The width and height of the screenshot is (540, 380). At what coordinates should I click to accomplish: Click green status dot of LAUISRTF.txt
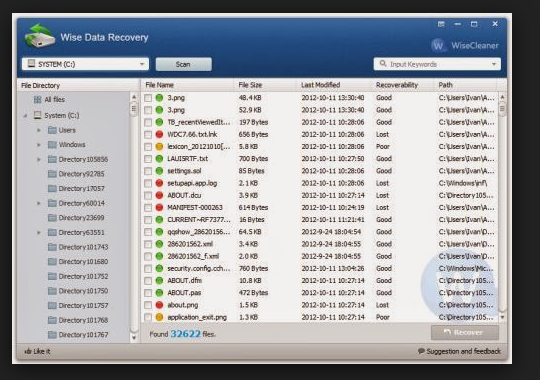pos(159,159)
